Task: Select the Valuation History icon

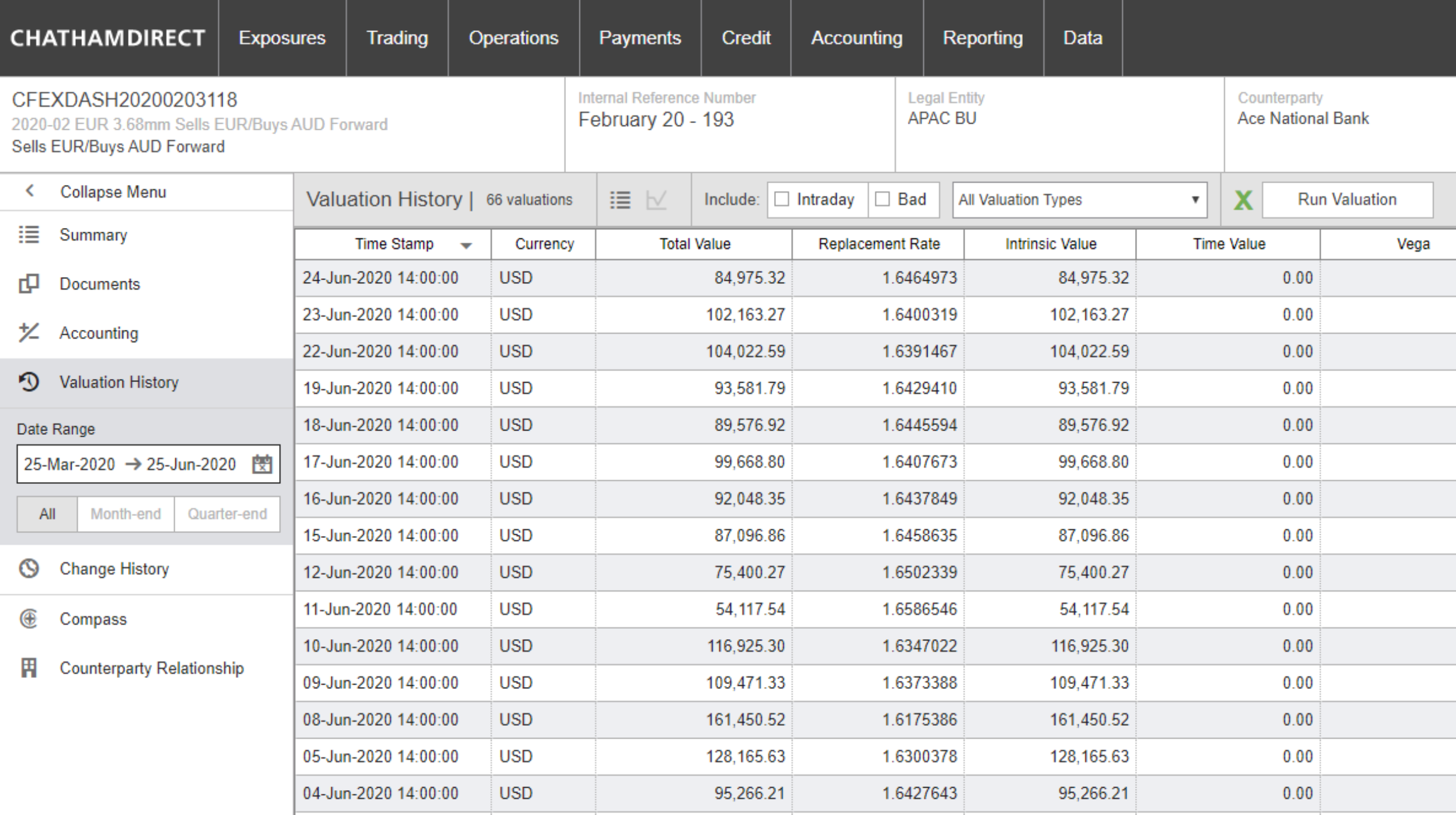Action: click(x=28, y=382)
